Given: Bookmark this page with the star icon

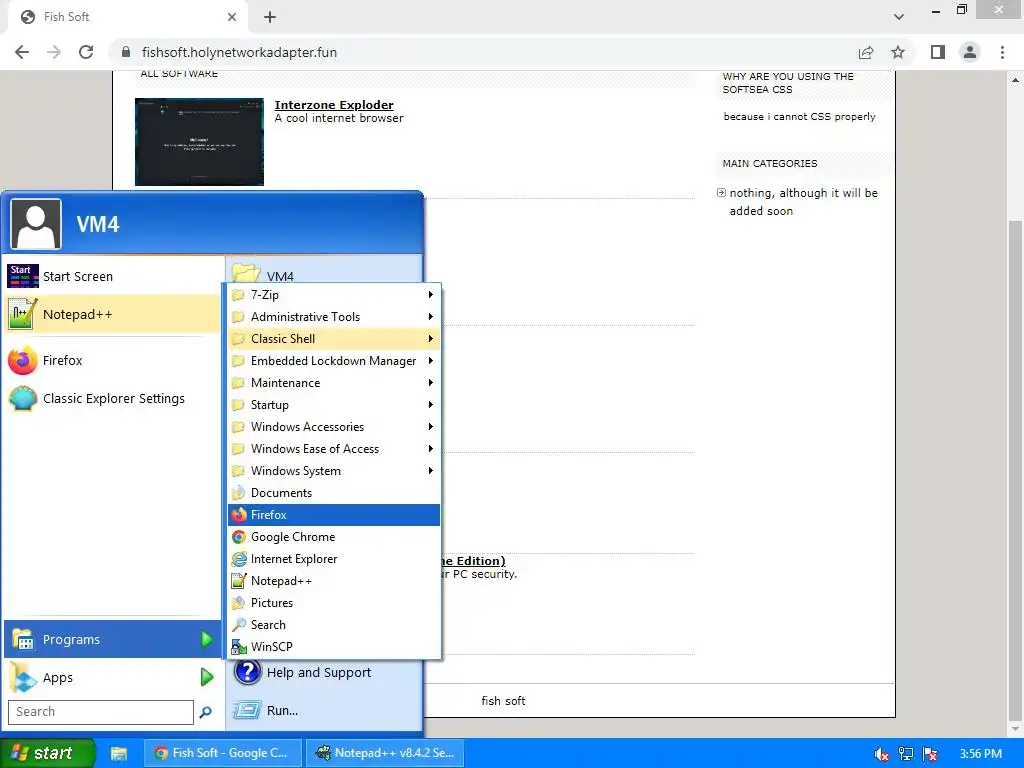Looking at the screenshot, I should [898, 52].
